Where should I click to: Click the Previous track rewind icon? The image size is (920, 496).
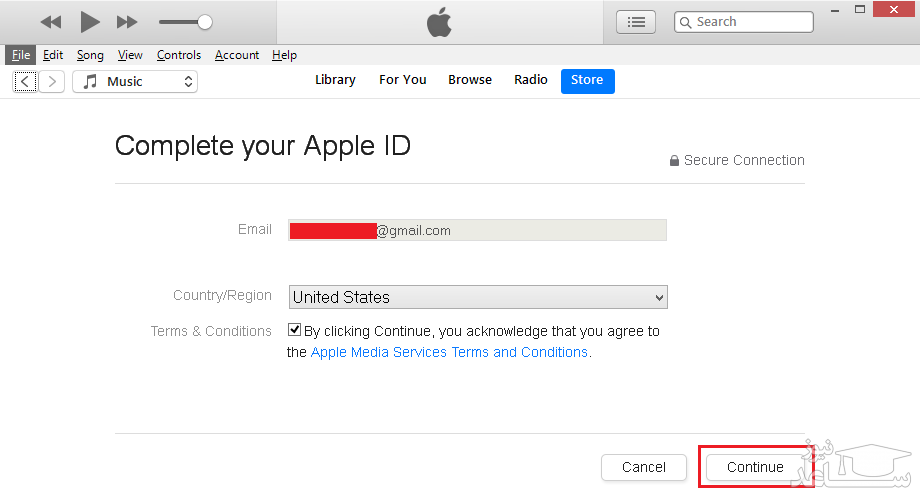(x=51, y=22)
